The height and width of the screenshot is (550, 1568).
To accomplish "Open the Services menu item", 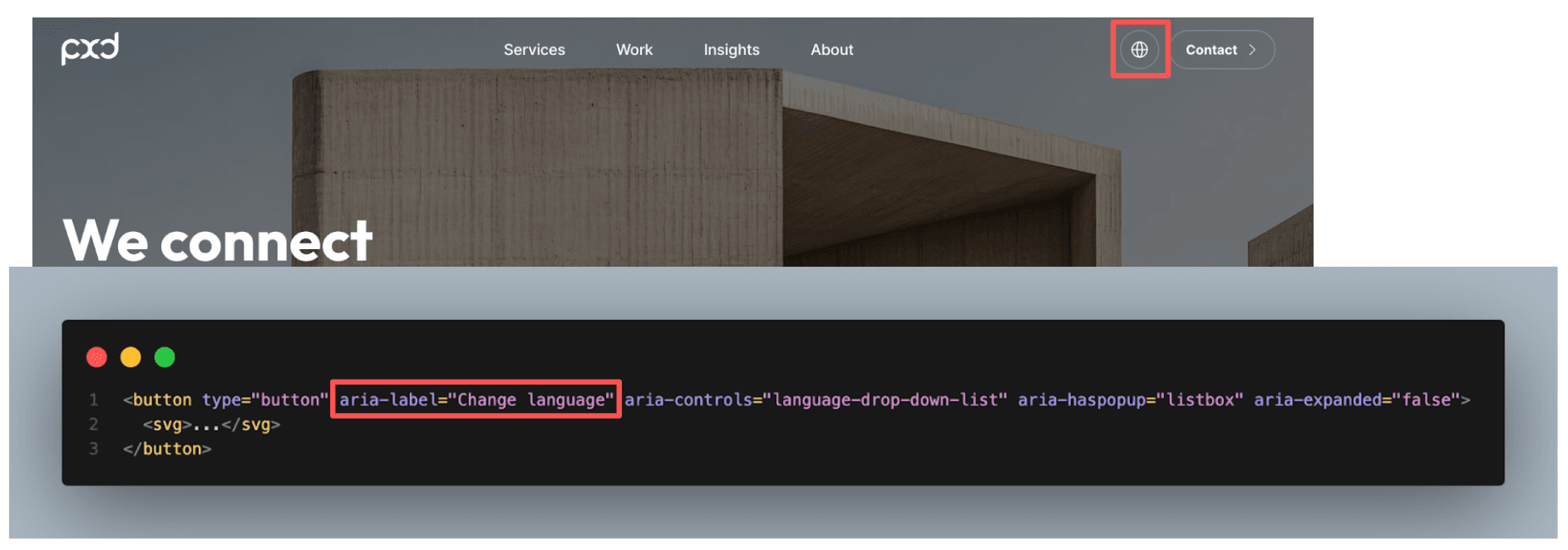I will point(534,50).
